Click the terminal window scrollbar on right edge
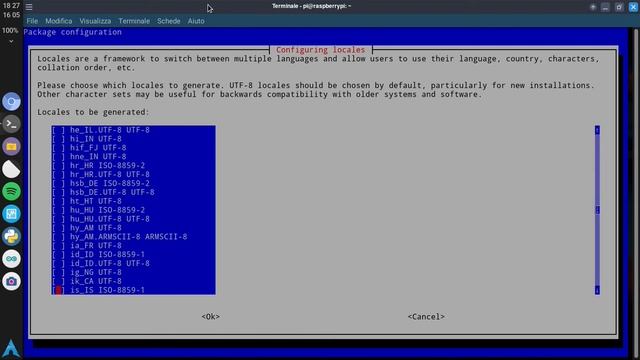This screenshot has height=360, width=640. [636, 193]
